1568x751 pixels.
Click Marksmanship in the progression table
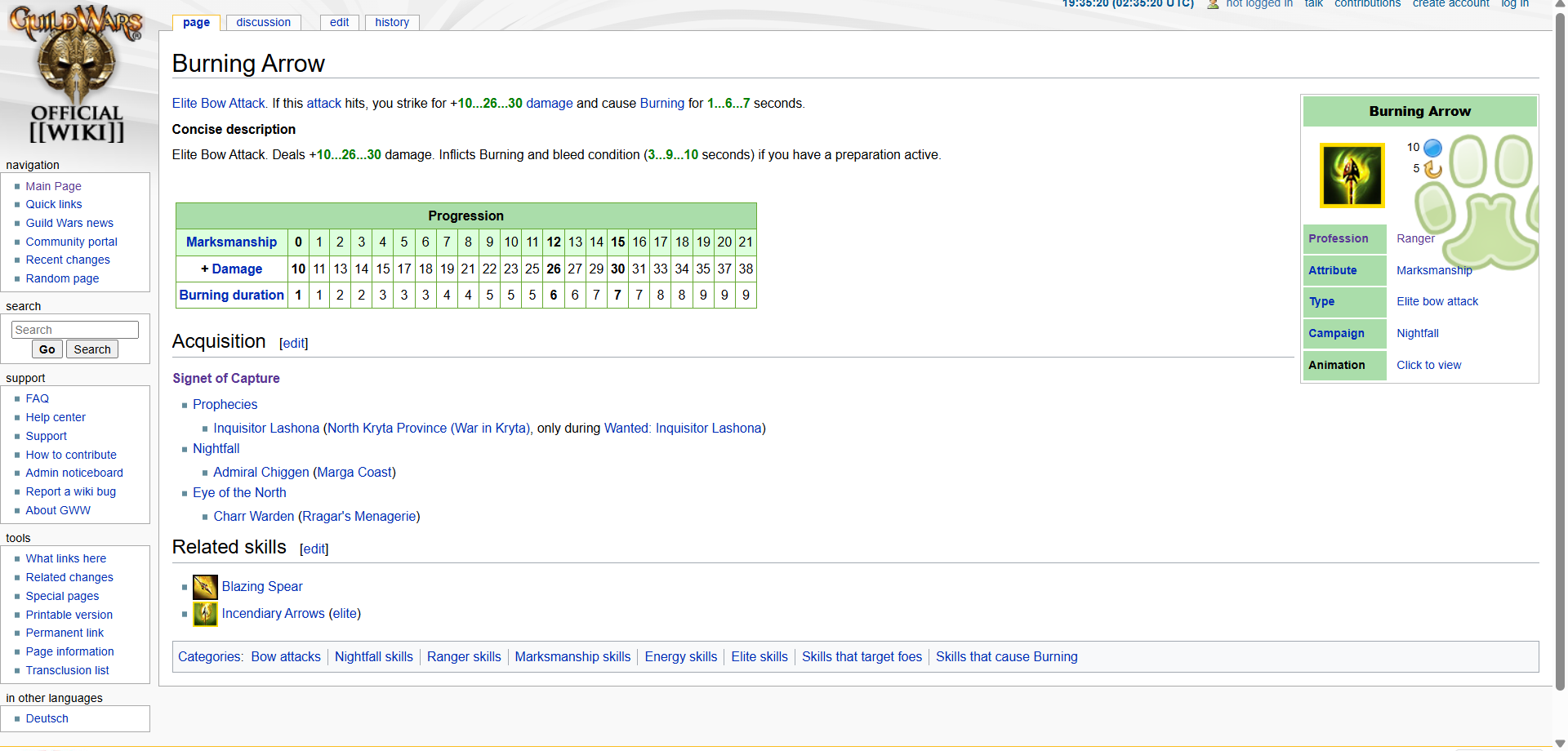point(231,242)
